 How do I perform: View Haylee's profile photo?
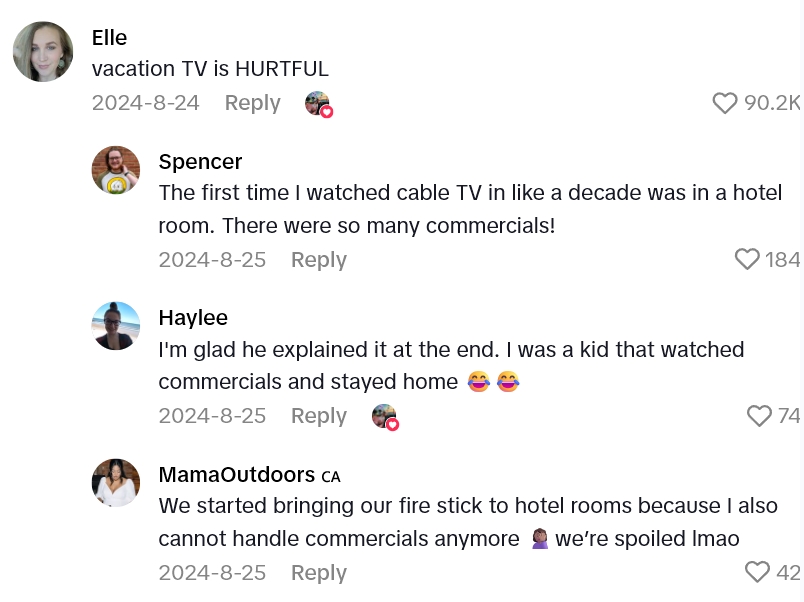[x=116, y=326]
